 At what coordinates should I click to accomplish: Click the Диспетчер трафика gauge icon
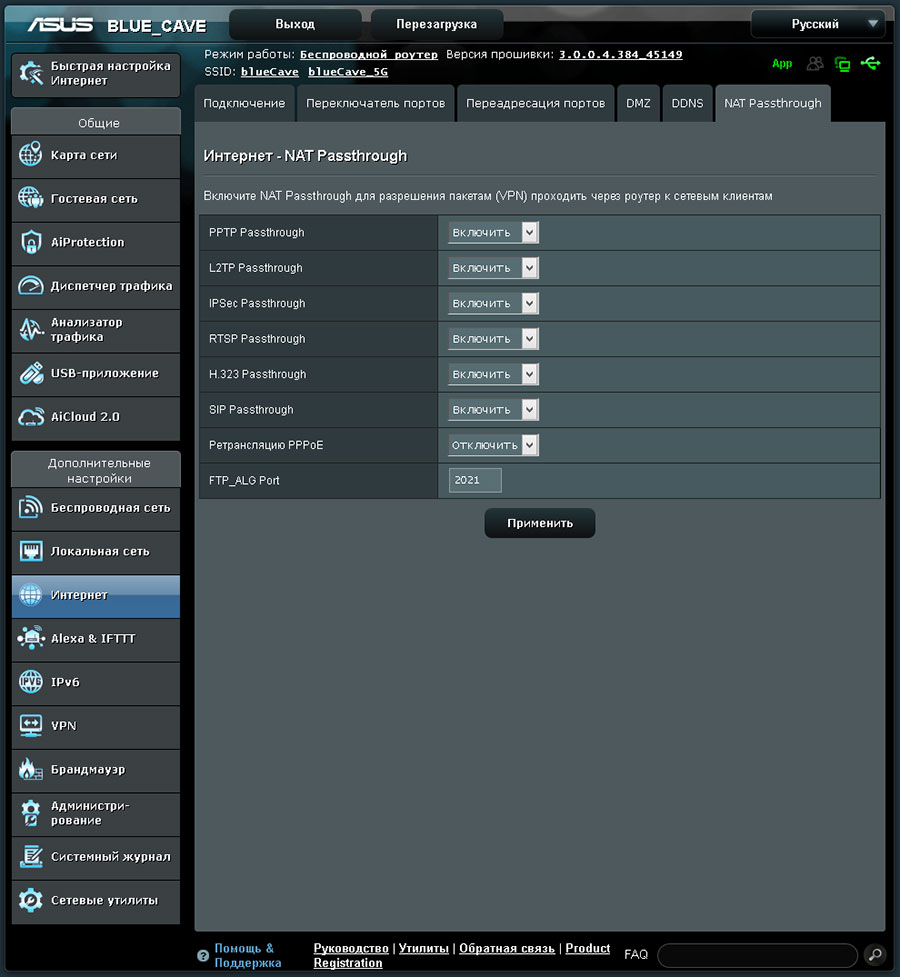(31, 285)
